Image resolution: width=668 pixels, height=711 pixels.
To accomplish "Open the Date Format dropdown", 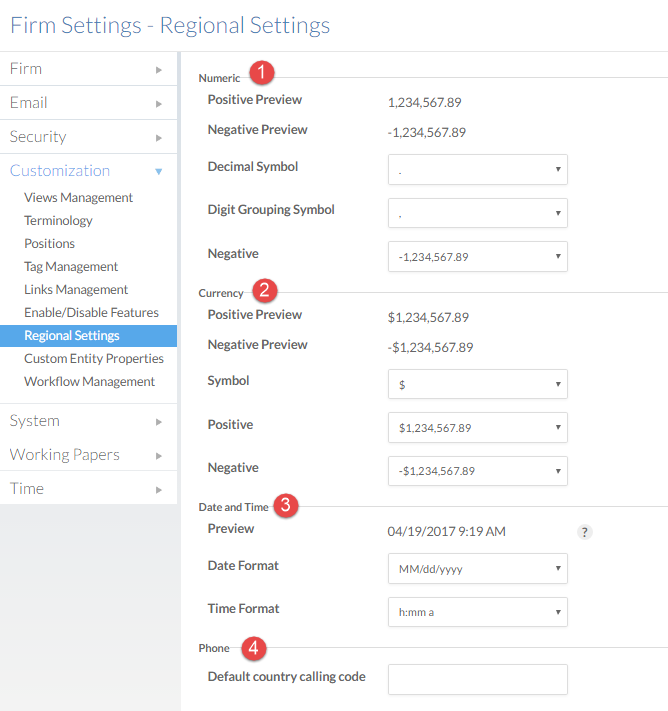I will click(477, 568).
